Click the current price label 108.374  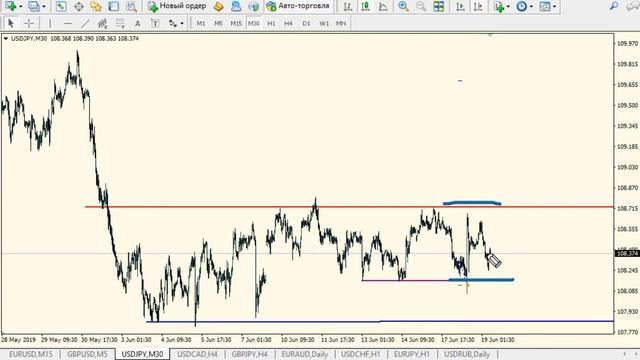click(x=627, y=253)
